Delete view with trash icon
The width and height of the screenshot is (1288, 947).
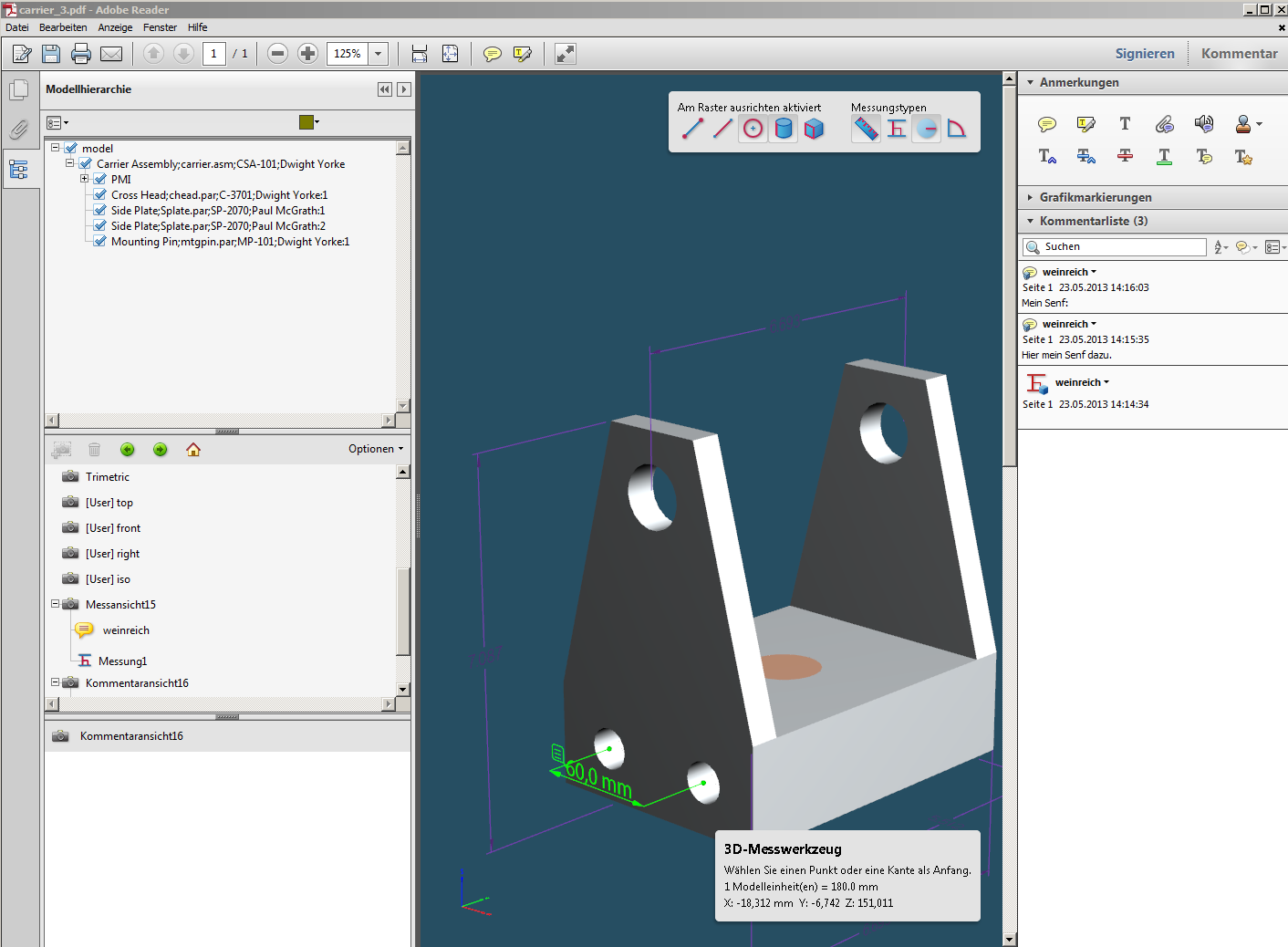[x=94, y=450]
